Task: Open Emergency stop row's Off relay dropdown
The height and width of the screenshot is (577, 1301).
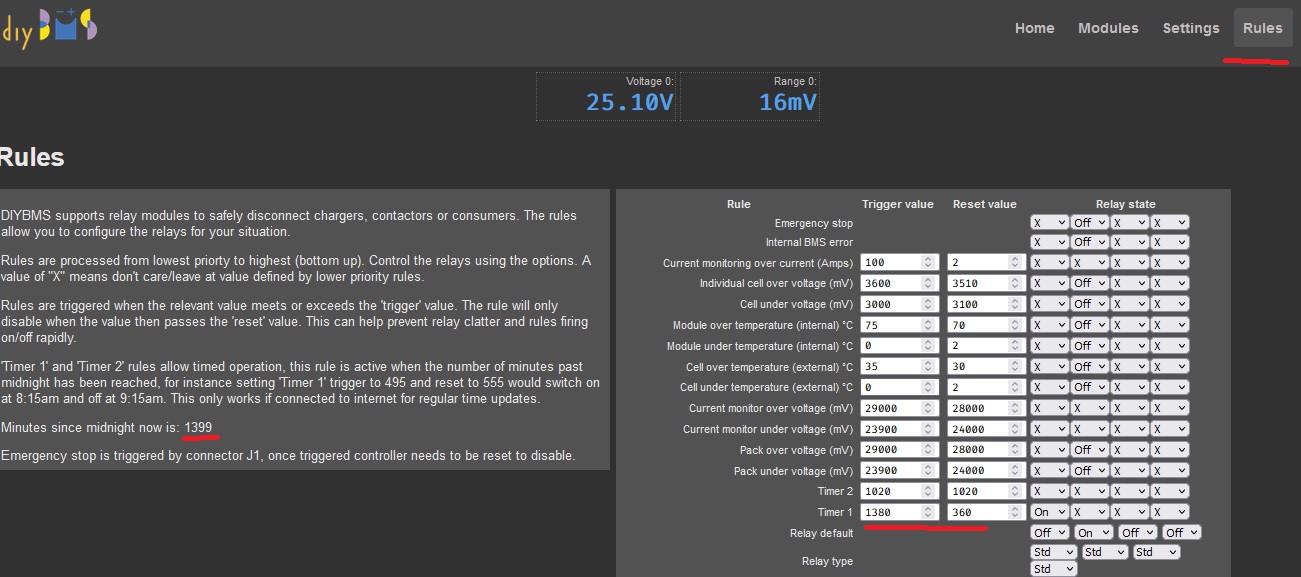Action: pyautogui.click(x=1089, y=222)
